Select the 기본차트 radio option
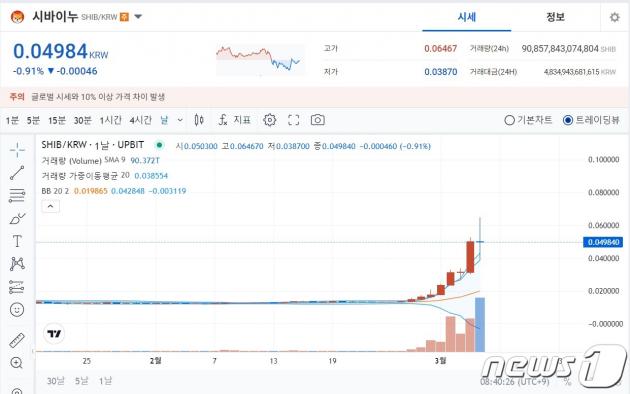 pyautogui.click(x=528, y=120)
